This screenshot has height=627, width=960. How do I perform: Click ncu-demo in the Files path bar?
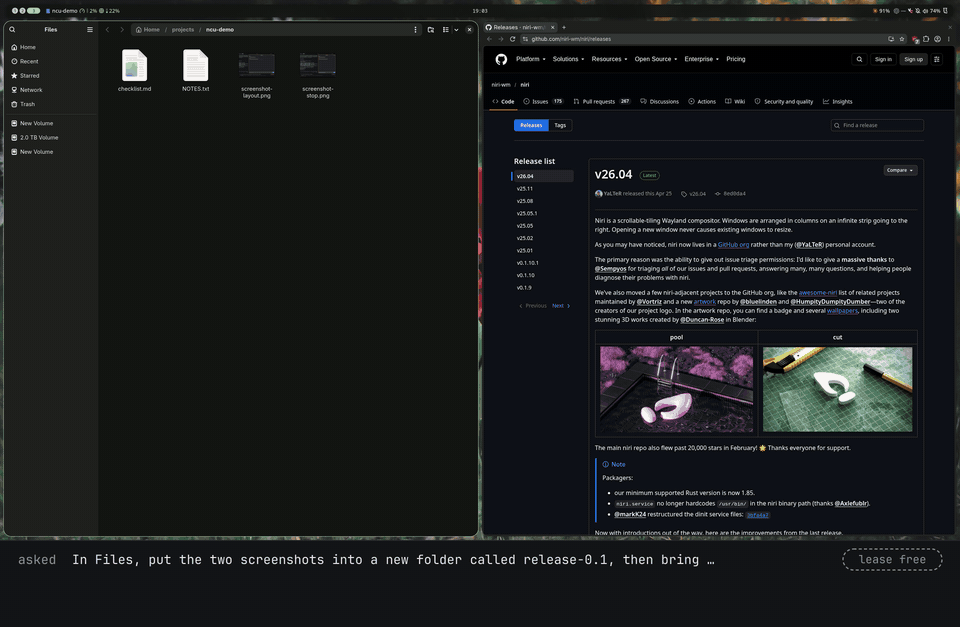(x=220, y=29)
